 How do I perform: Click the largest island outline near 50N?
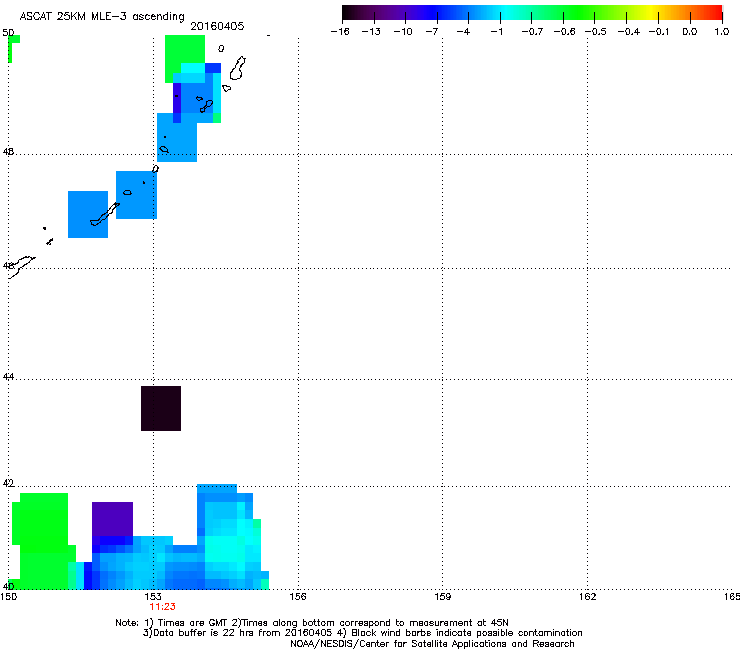237,68
